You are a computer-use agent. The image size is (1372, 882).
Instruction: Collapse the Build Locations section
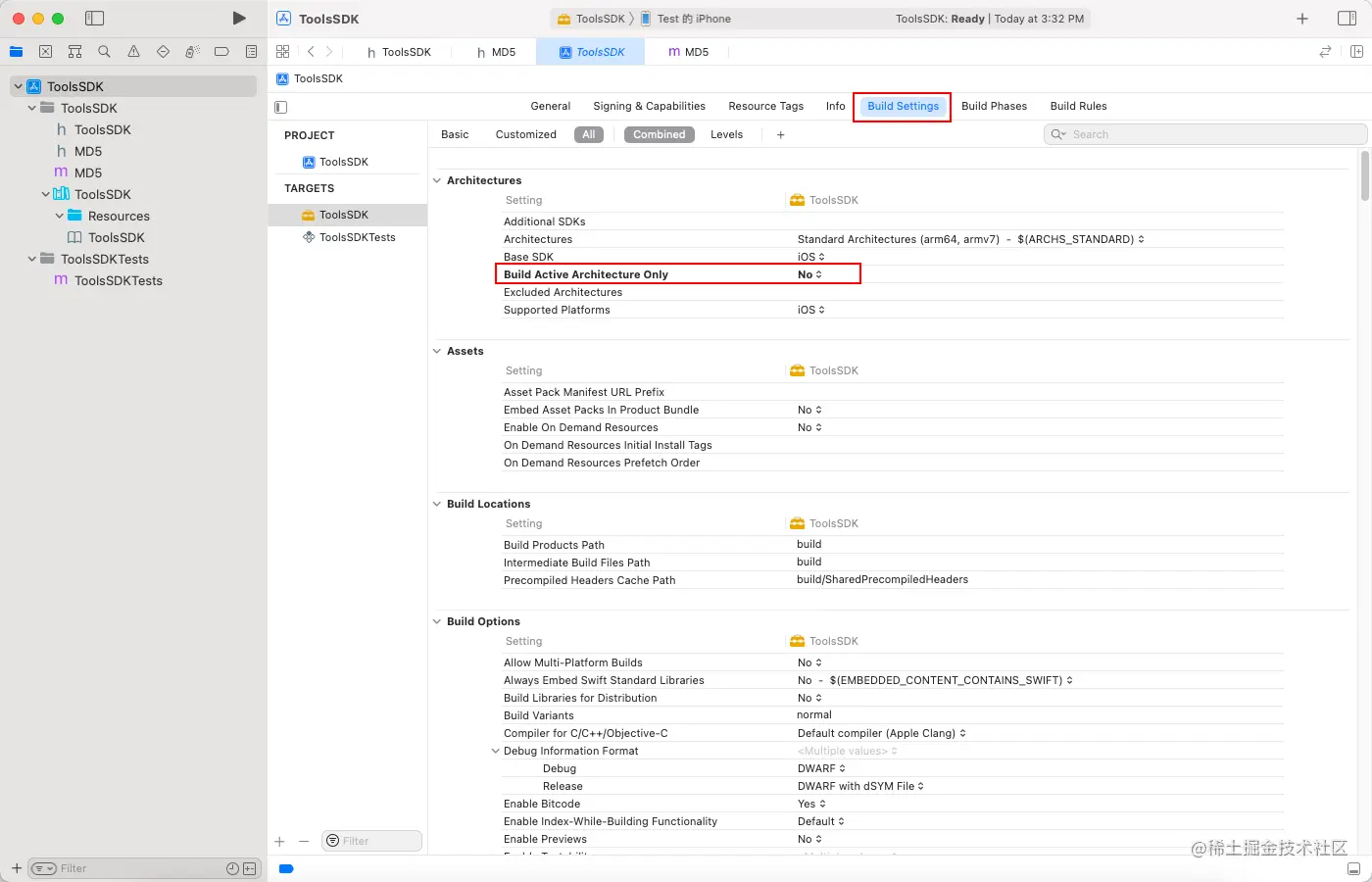tap(437, 504)
